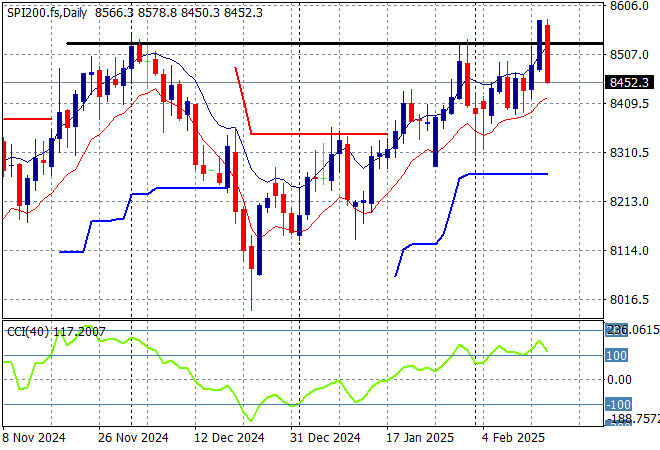Screen dimensions: 660x450
Task: Click the 17 Jan 2025 date label
Action: point(420,438)
